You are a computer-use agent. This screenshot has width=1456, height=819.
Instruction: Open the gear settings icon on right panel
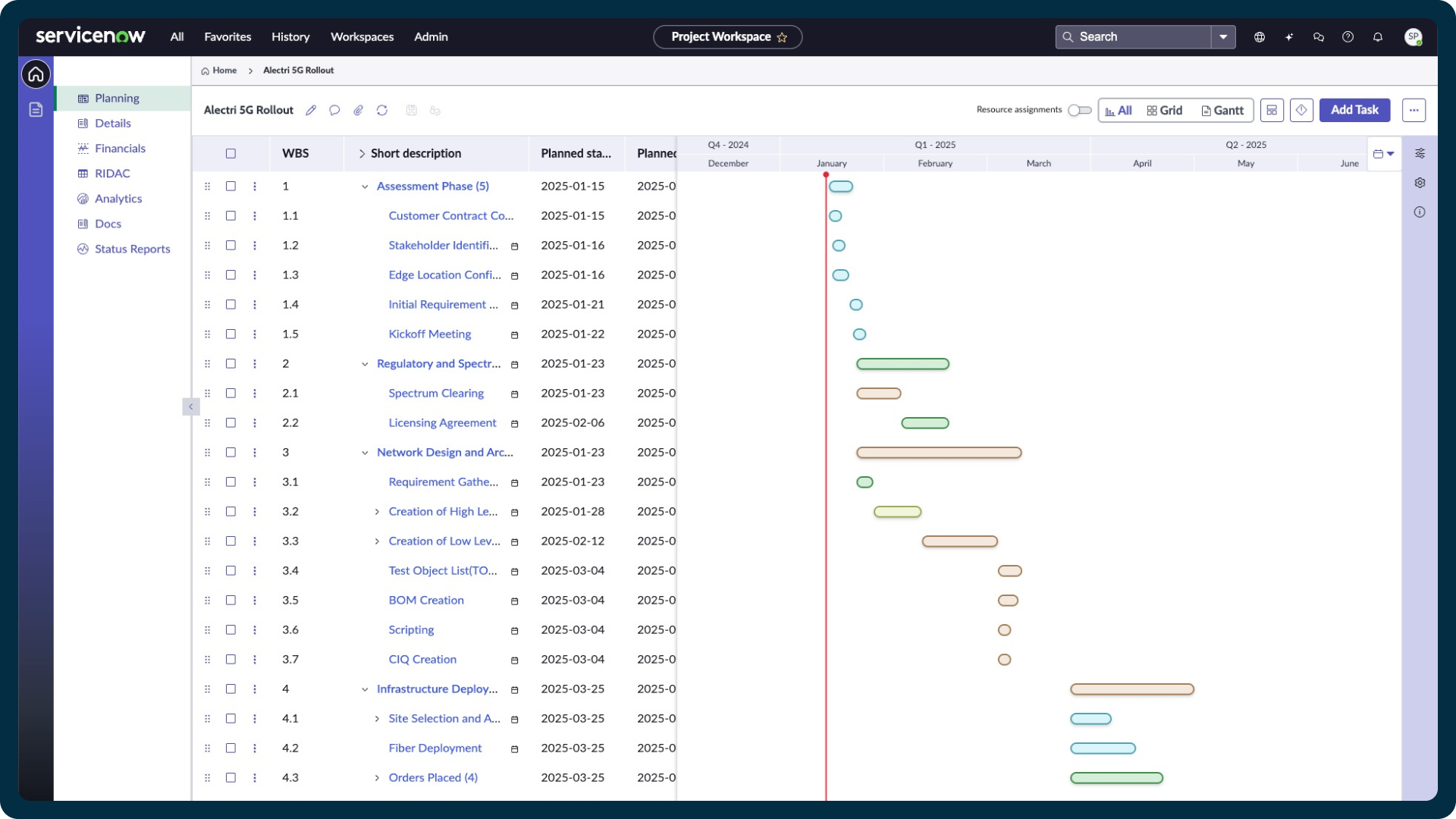1420,183
